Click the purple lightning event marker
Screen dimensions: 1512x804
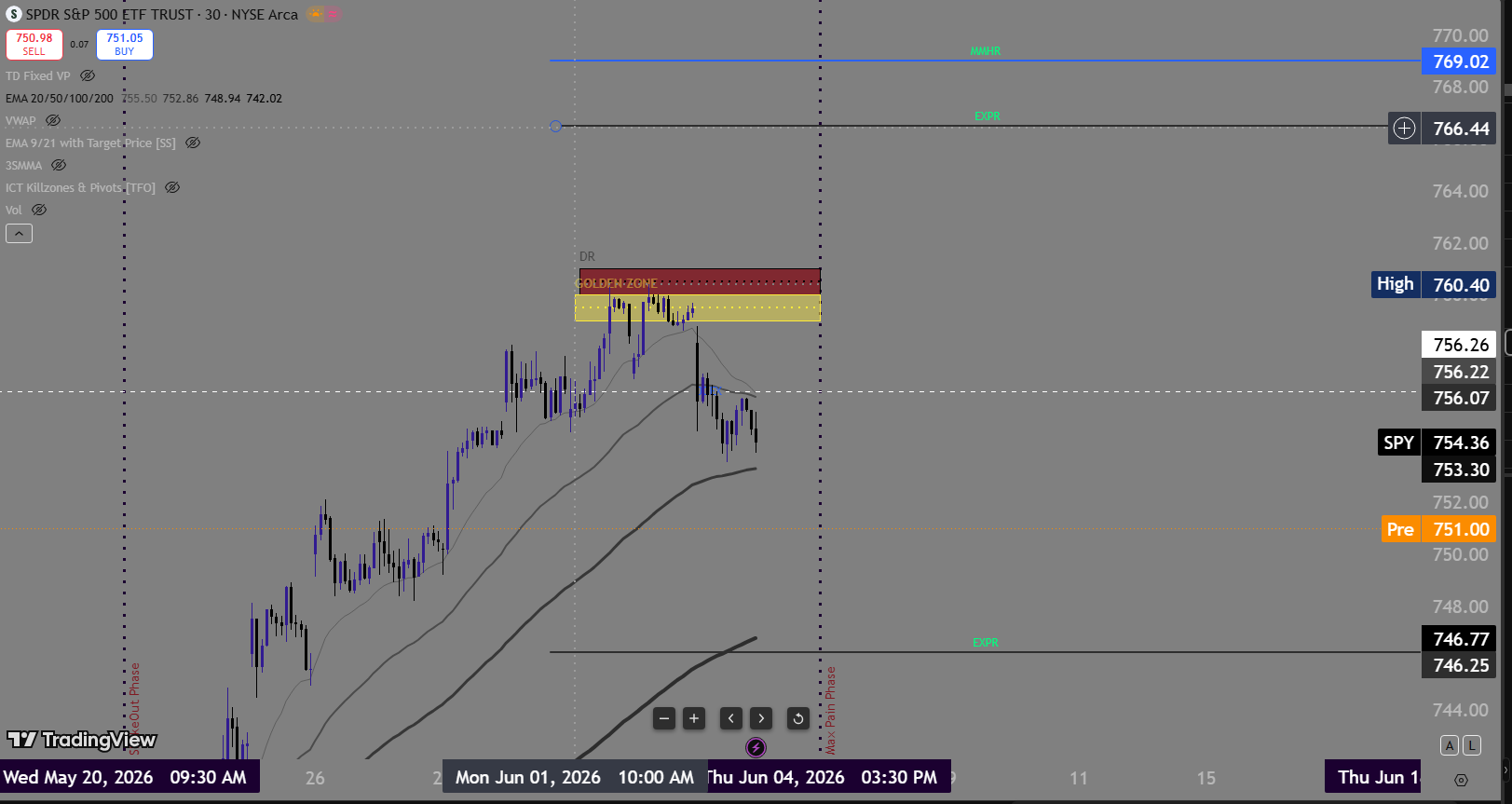[x=756, y=747]
